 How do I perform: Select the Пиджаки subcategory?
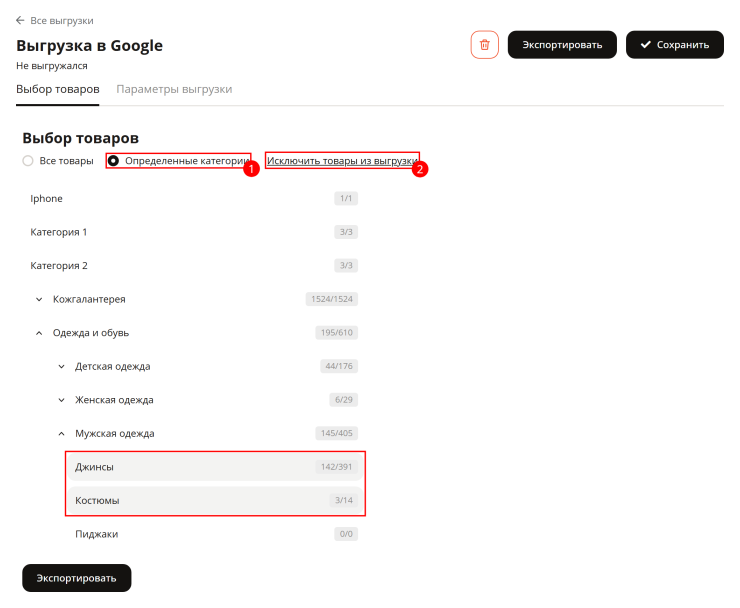[x=215, y=534]
